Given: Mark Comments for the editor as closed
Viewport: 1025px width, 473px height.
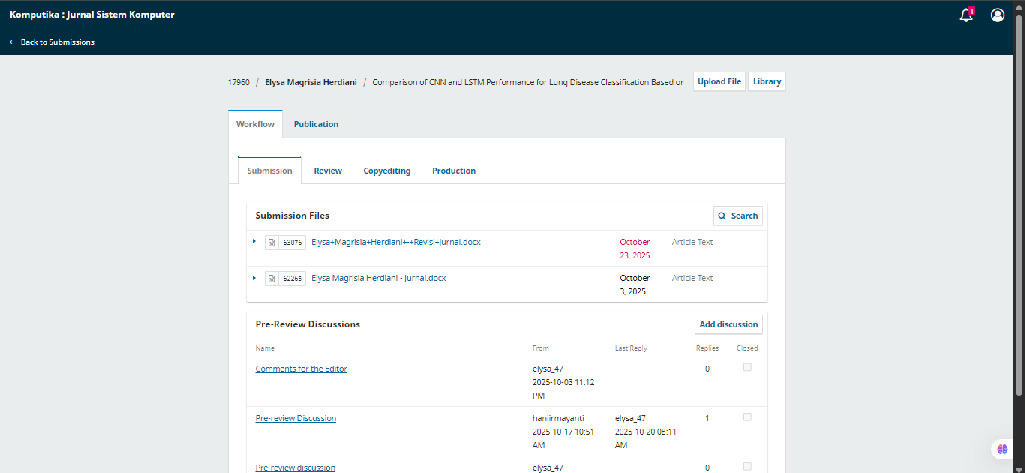Looking at the screenshot, I should (747, 367).
